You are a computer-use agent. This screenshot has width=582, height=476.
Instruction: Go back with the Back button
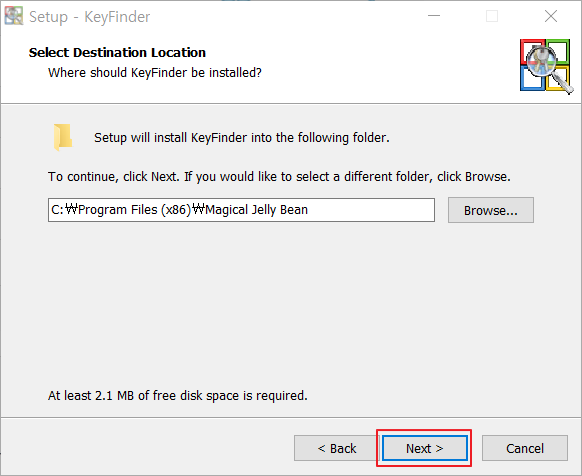coord(336,448)
